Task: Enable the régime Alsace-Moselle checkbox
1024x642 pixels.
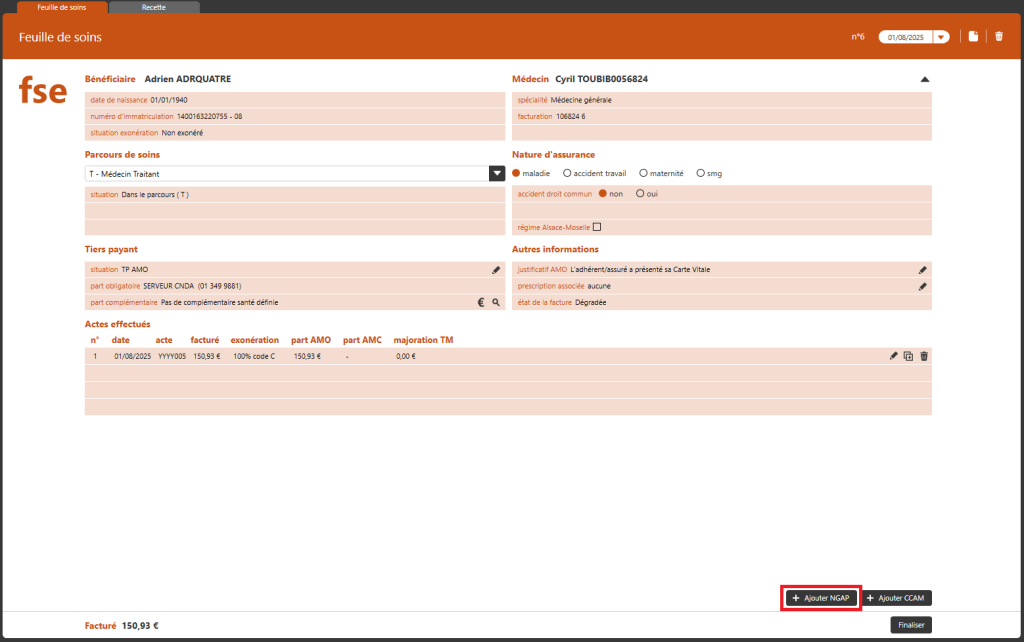Action: click(597, 227)
